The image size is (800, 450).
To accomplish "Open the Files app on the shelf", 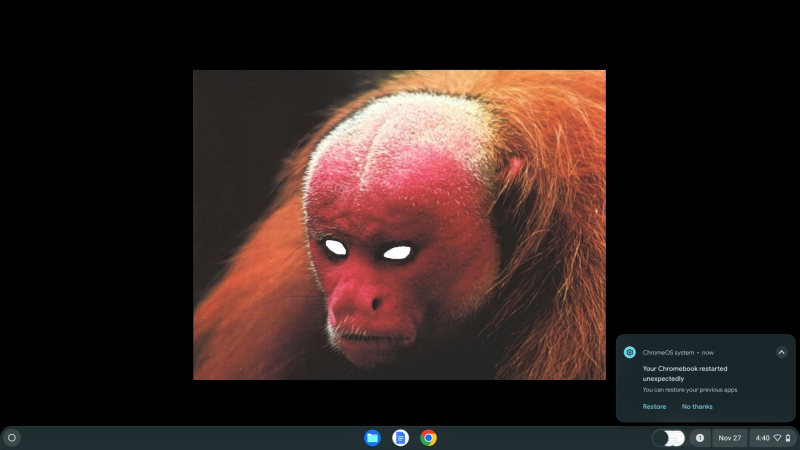I will point(372,438).
